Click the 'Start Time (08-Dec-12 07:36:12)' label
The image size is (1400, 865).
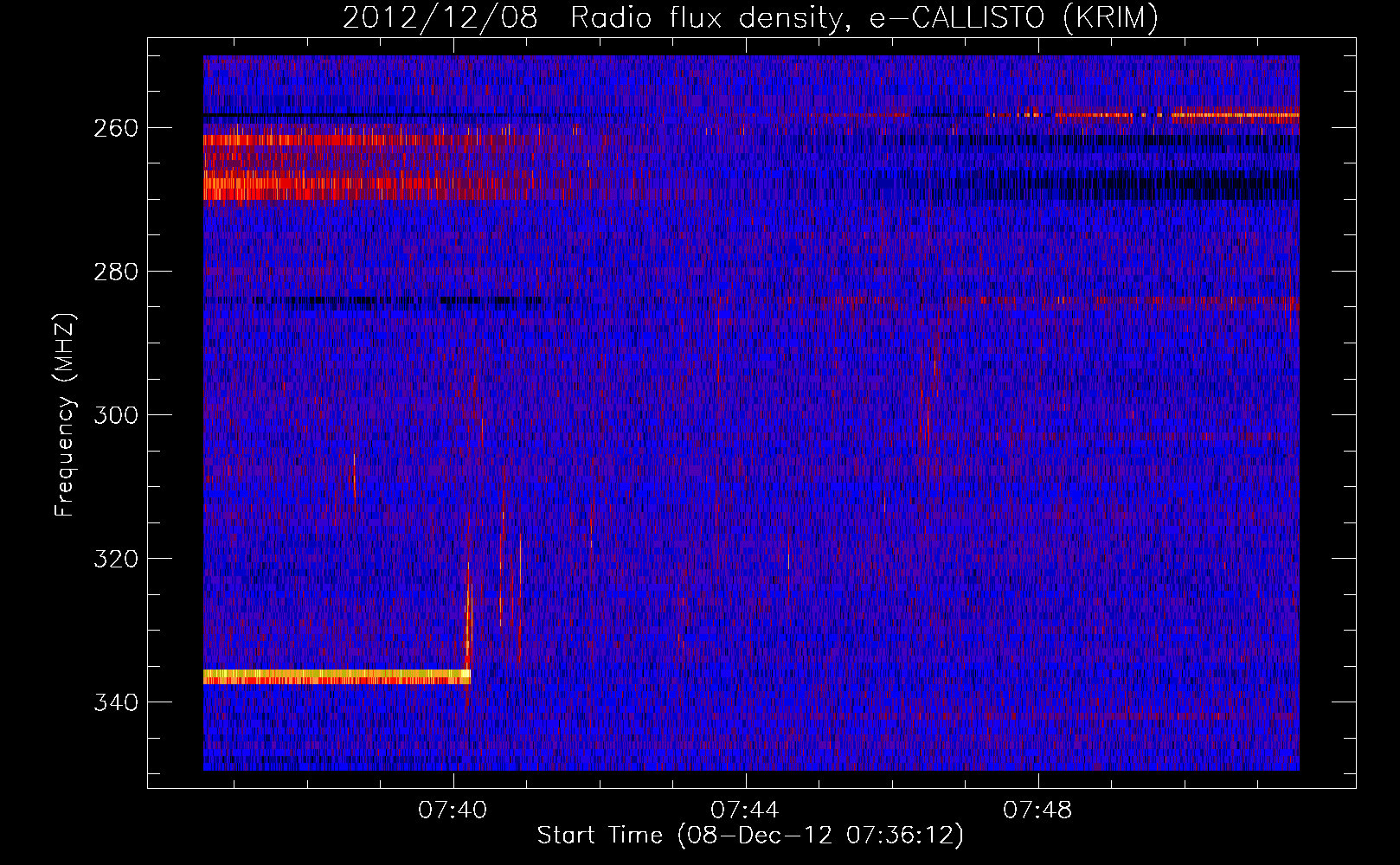coord(750,836)
